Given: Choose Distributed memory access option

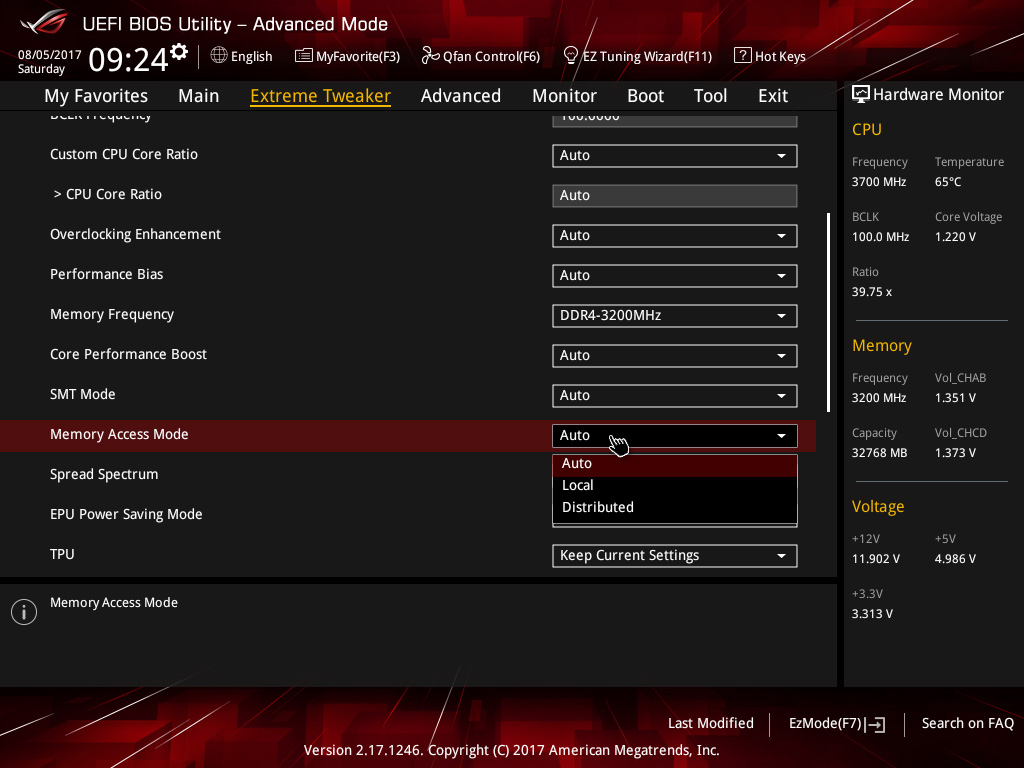Looking at the screenshot, I should point(675,507).
